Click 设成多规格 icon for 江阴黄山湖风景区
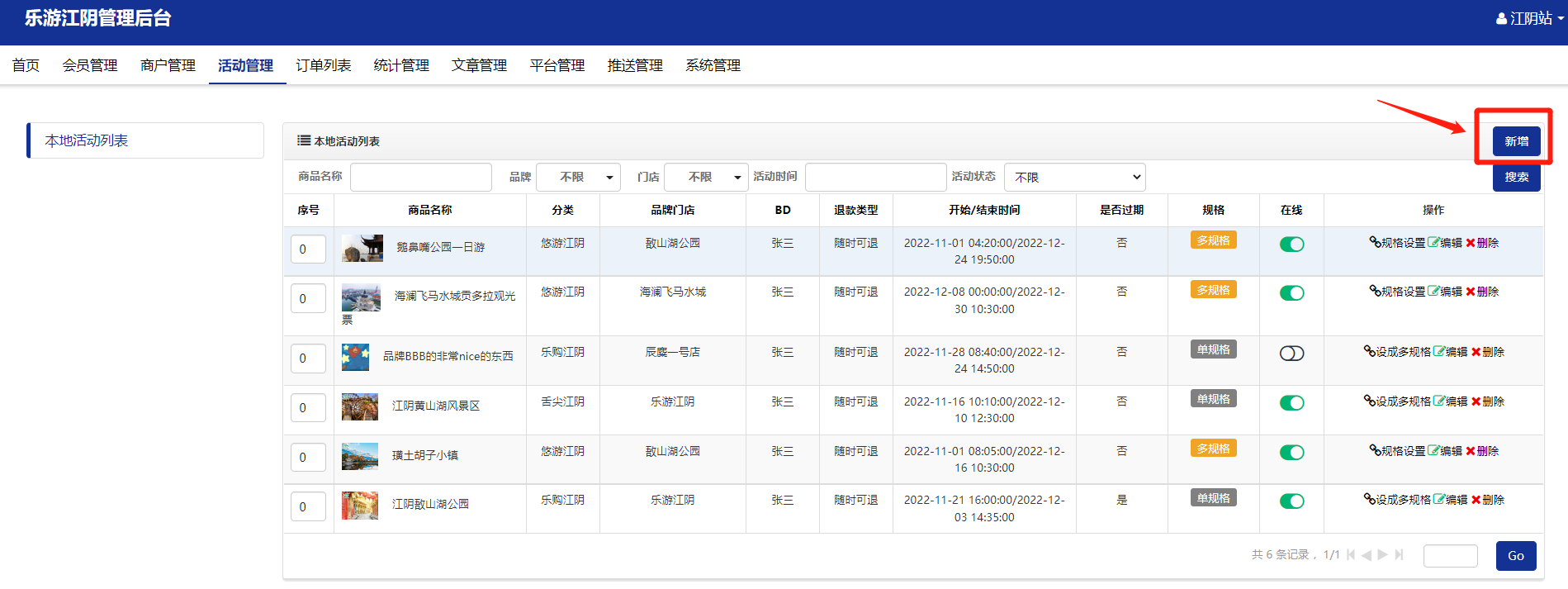This screenshot has width=1568, height=589. (x=1369, y=401)
